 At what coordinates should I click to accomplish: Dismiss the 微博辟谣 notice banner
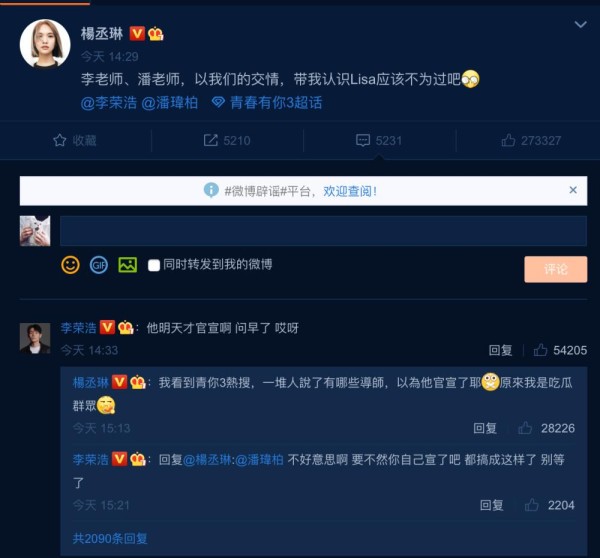pyautogui.click(x=573, y=190)
